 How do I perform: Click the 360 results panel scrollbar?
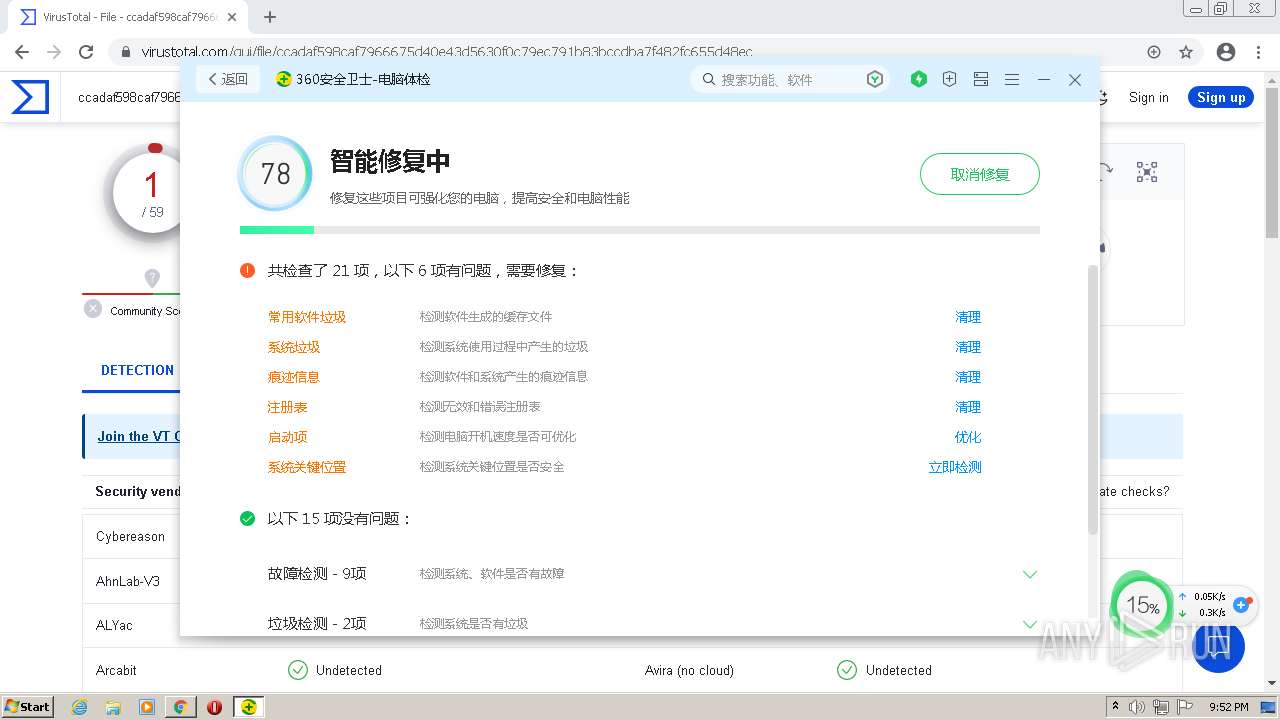[x=1093, y=400]
